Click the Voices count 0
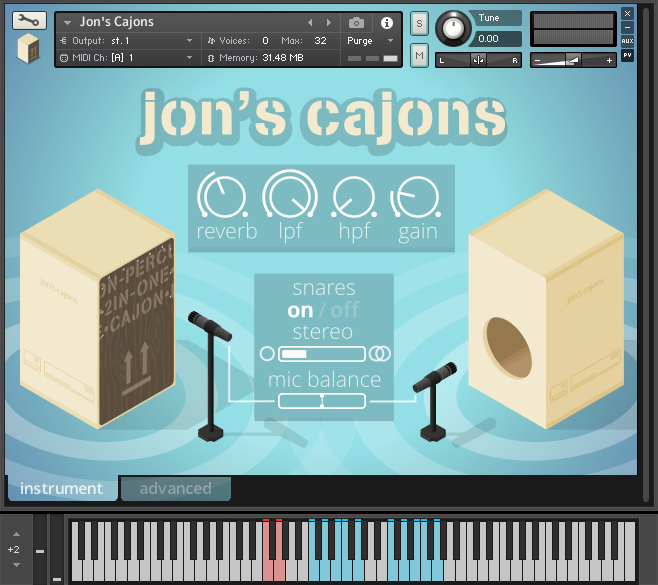658x585 pixels. click(265, 41)
